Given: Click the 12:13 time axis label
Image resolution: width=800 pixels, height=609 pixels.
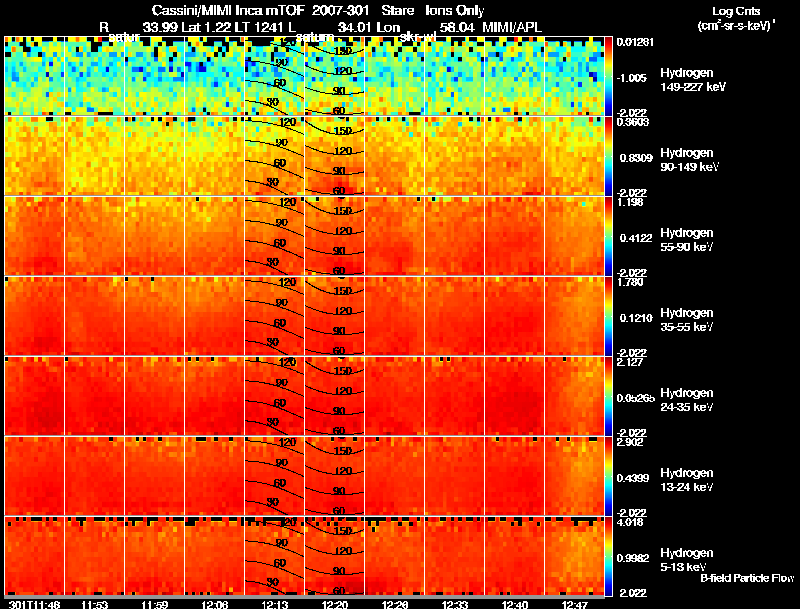Looking at the screenshot, I should pyautogui.click(x=275, y=604).
